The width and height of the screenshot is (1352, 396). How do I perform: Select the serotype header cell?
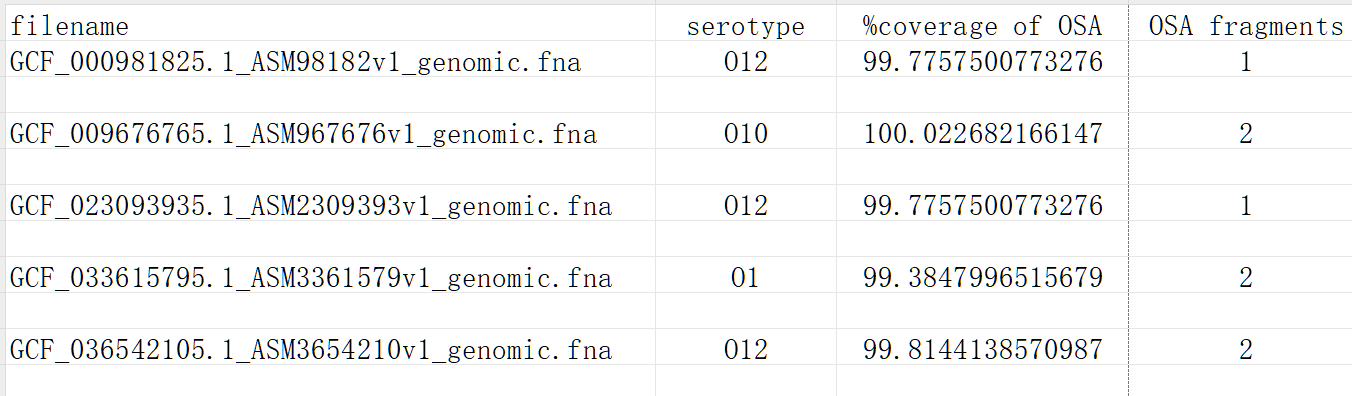(746, 26)
